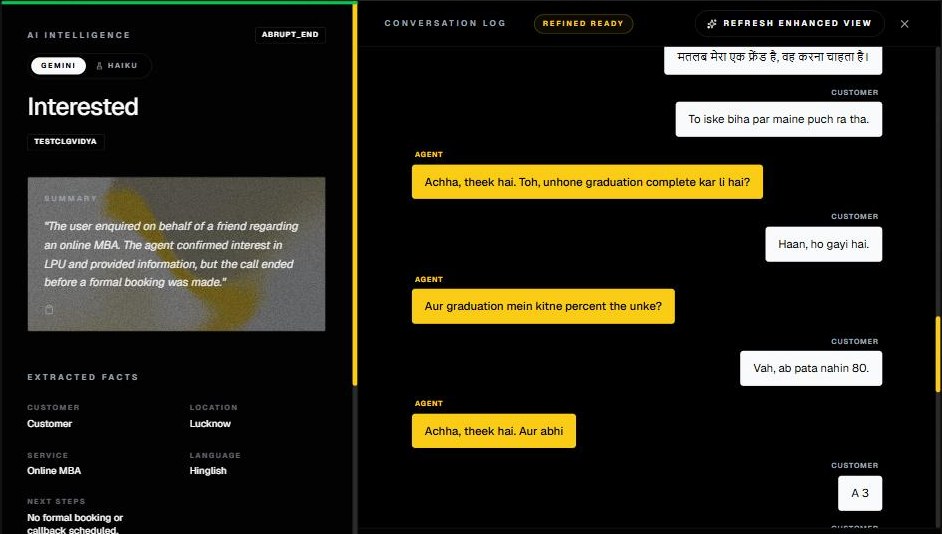Click the 'Hinglish' language value
This screenshot has width=942, height=534.
point(208,470)
